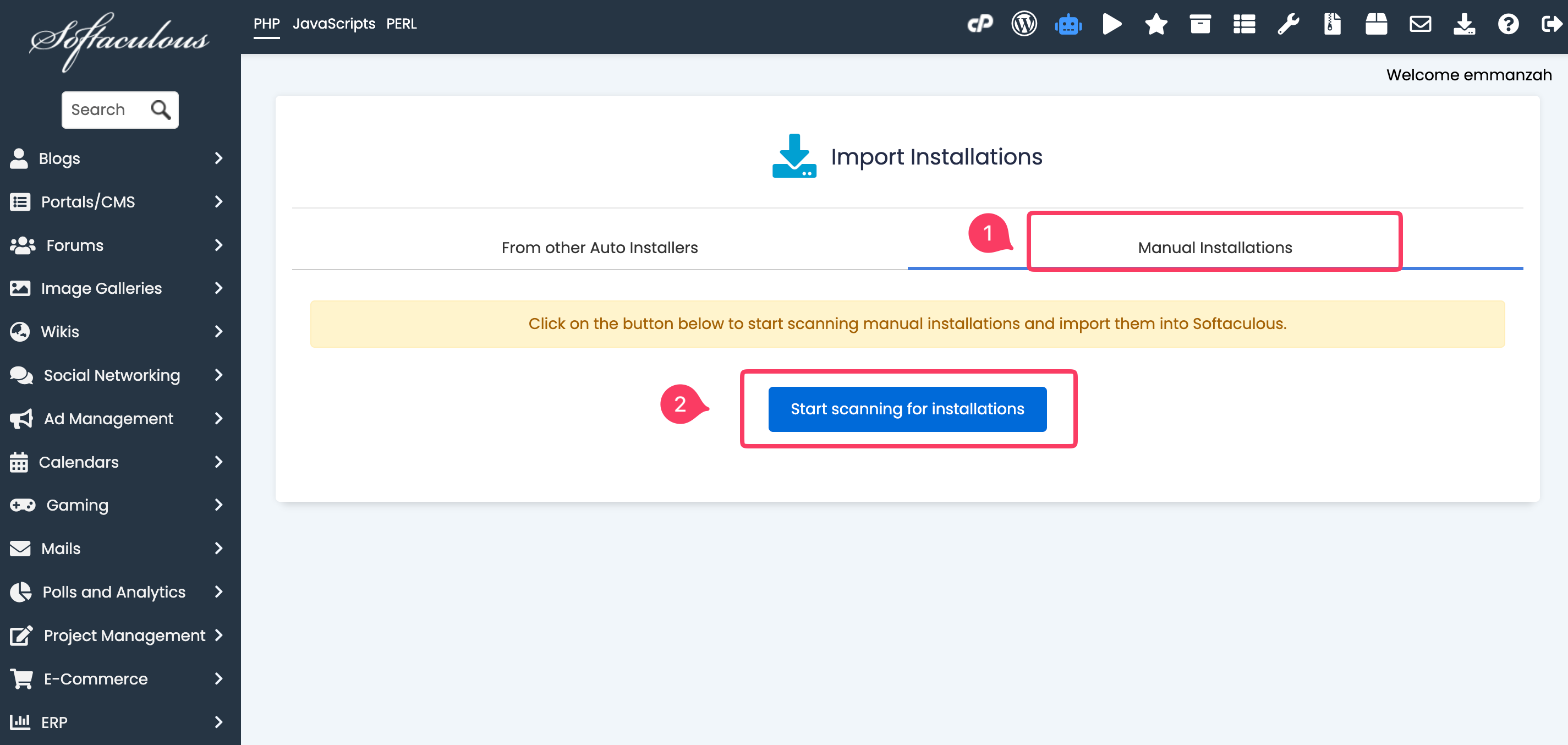Expand the Gaming category chevron

pos(218,505)
